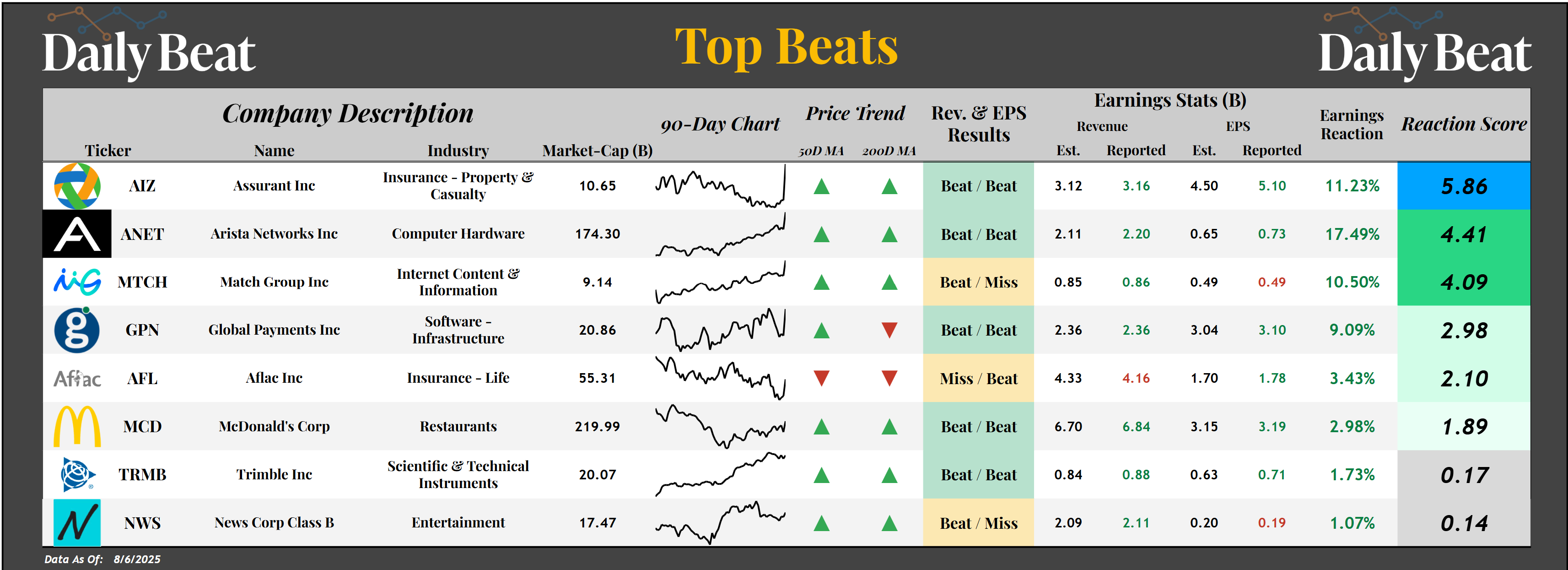1568x570 pixels.
Task: Click Aflac's red 50D MA down arrow
Action: 821,379
